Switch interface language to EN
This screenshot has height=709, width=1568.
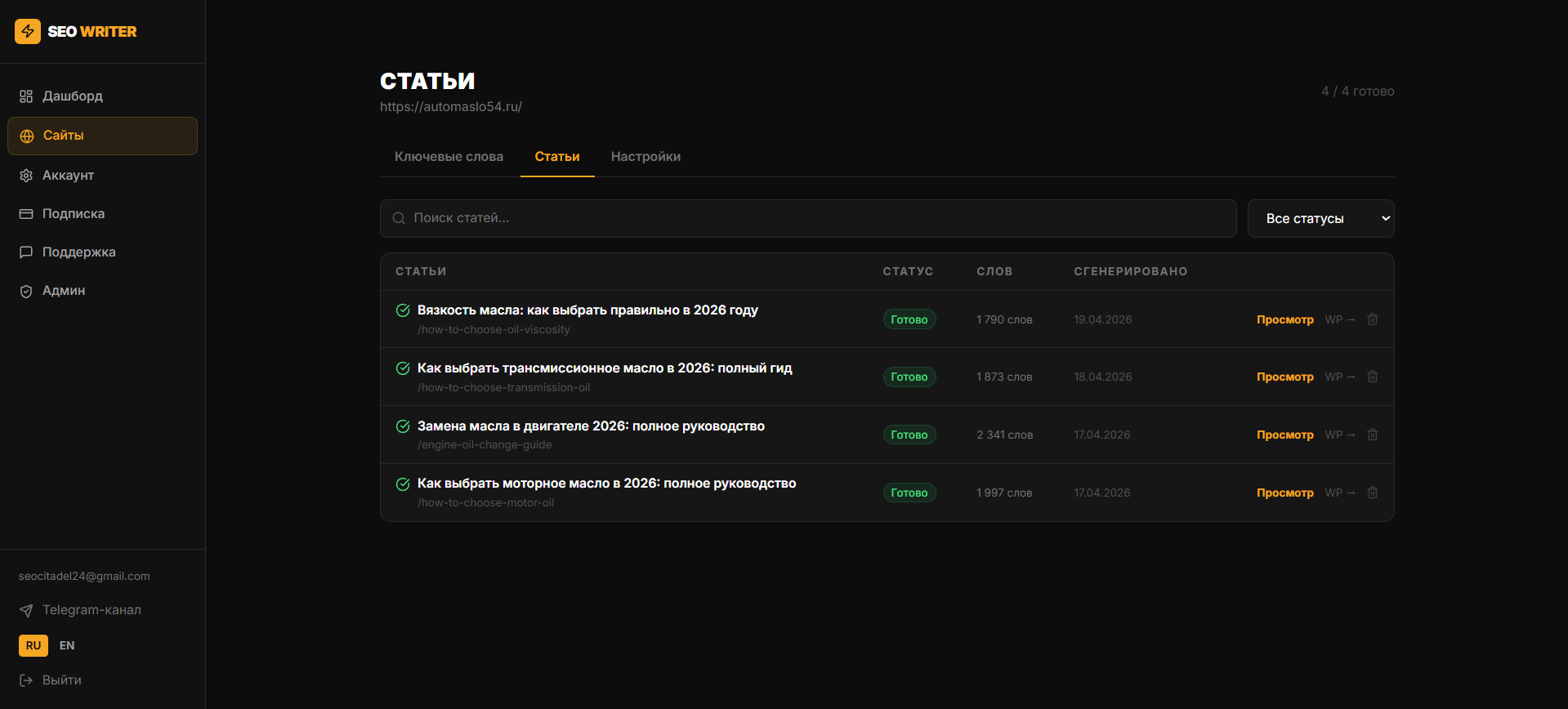pos(67,645)
